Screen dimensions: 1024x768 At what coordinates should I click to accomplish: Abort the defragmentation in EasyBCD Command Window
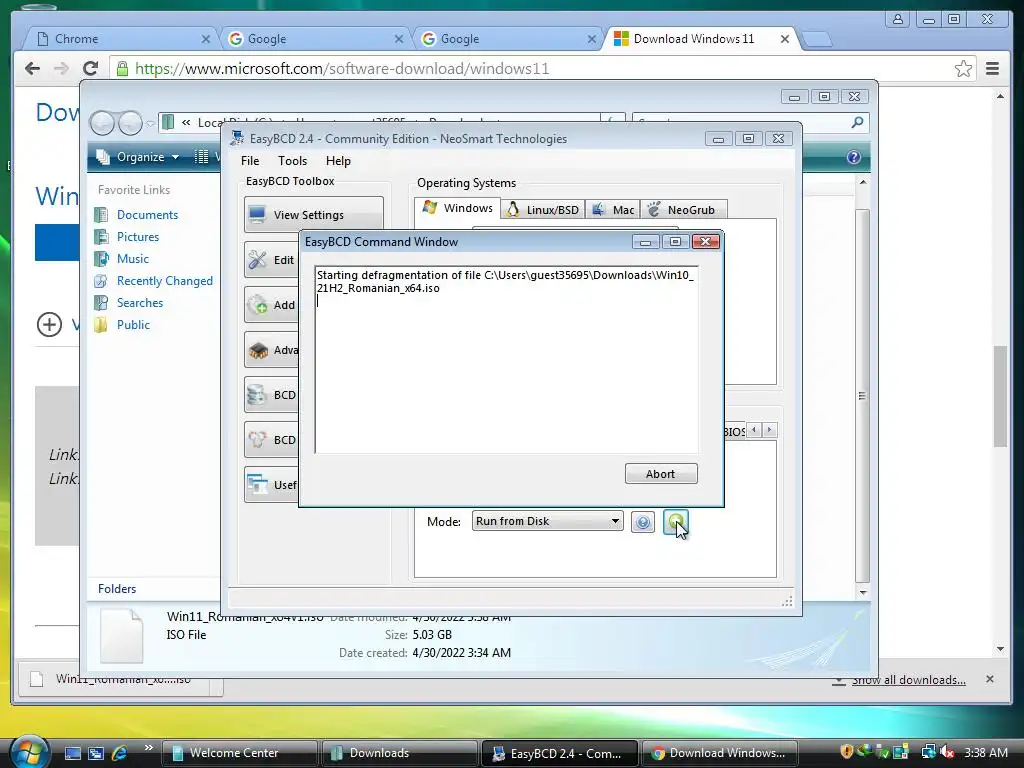[x=661, y=473]
